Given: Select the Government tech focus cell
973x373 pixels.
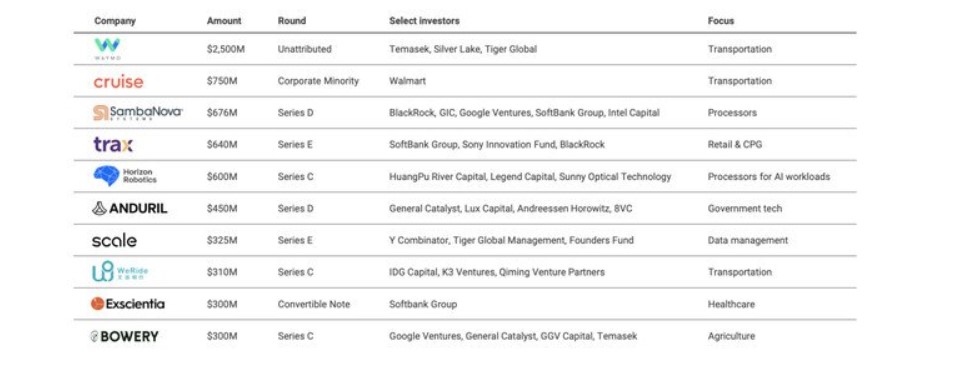Looking at the screenshot, I should 745,209.
